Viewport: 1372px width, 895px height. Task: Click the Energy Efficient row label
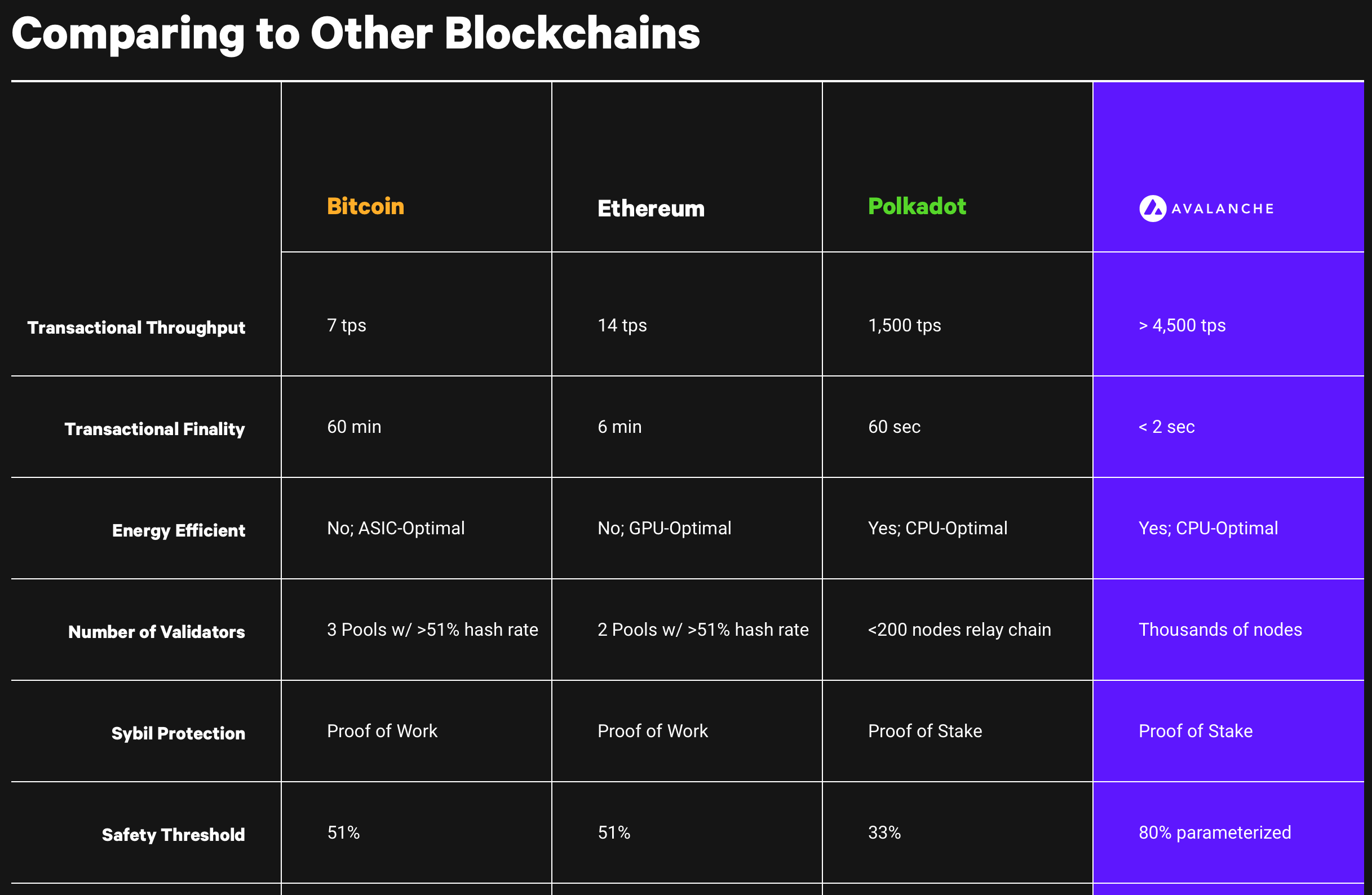coord(179,530)
